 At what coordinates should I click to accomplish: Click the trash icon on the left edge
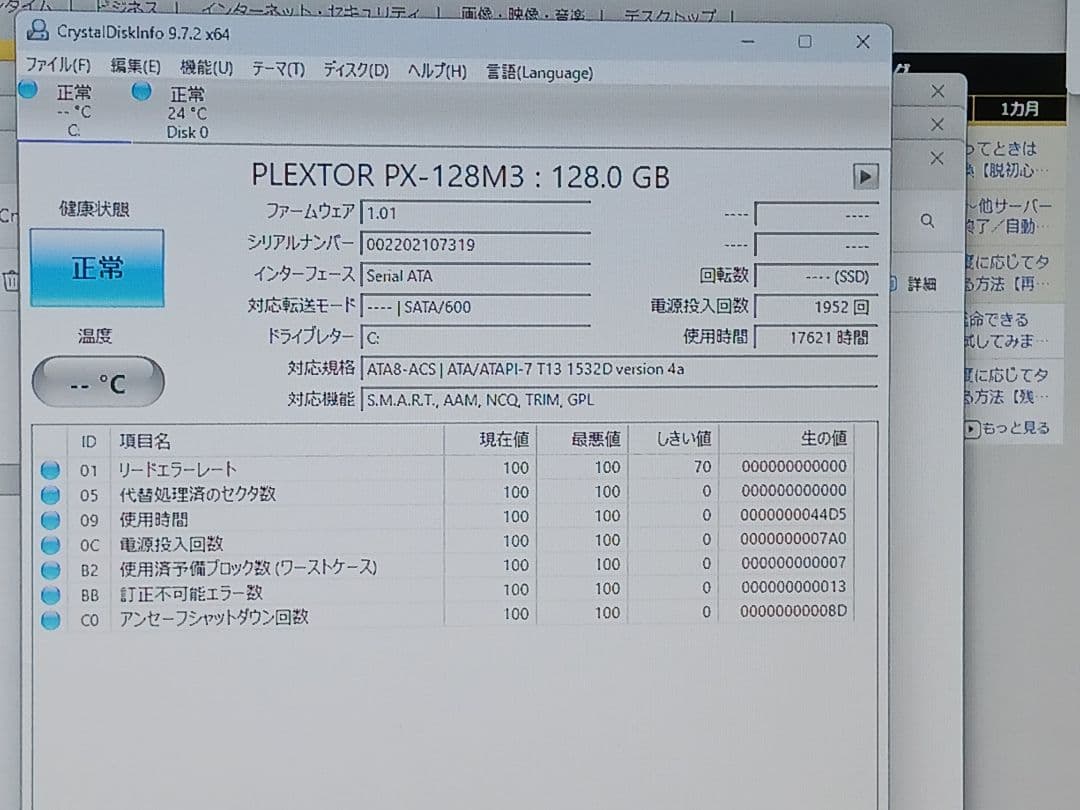10,281
